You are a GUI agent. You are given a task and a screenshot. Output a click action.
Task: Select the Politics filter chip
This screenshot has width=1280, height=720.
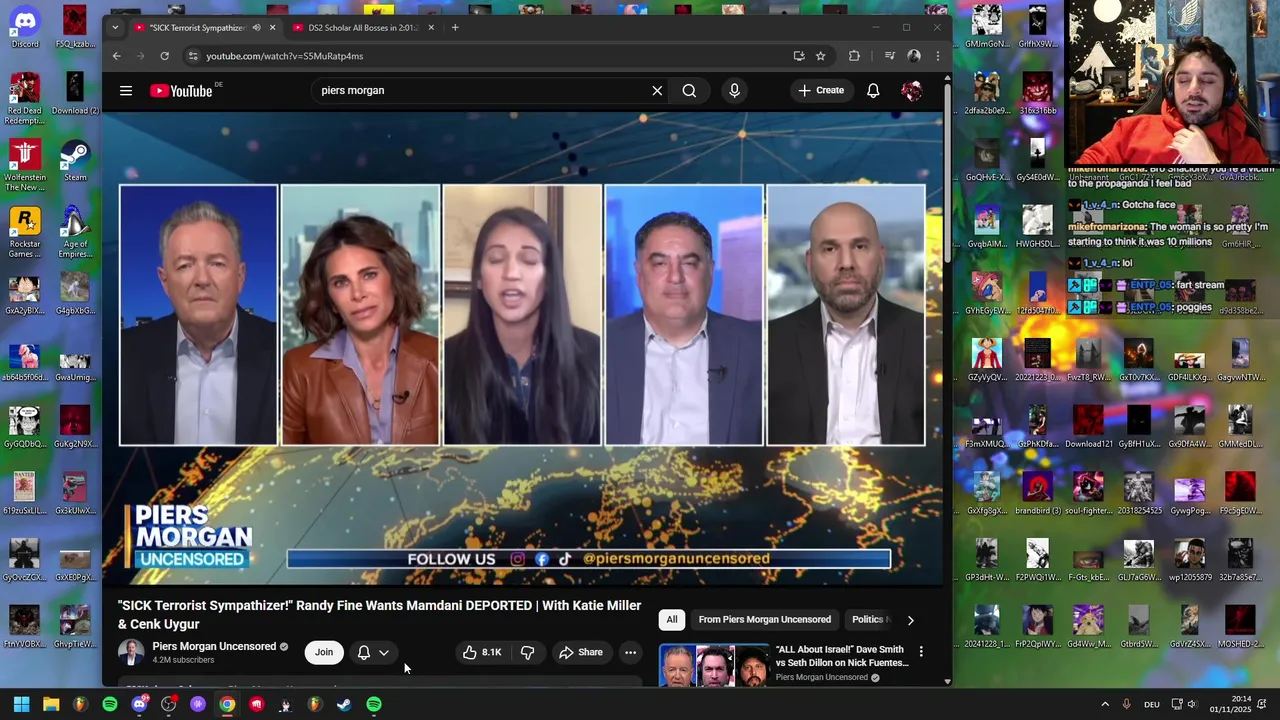pos(869,620)
